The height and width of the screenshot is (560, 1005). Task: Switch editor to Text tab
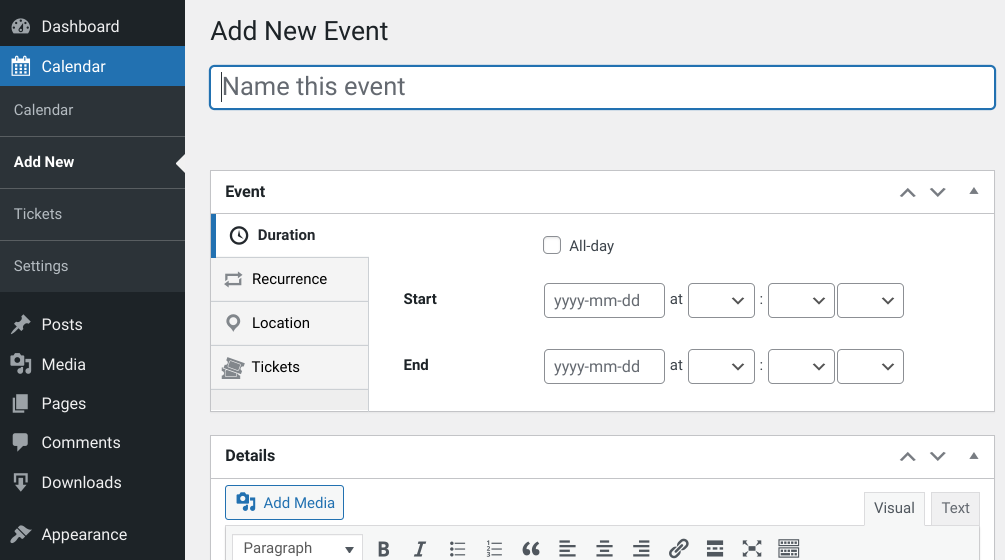click(x=955, y=508)
